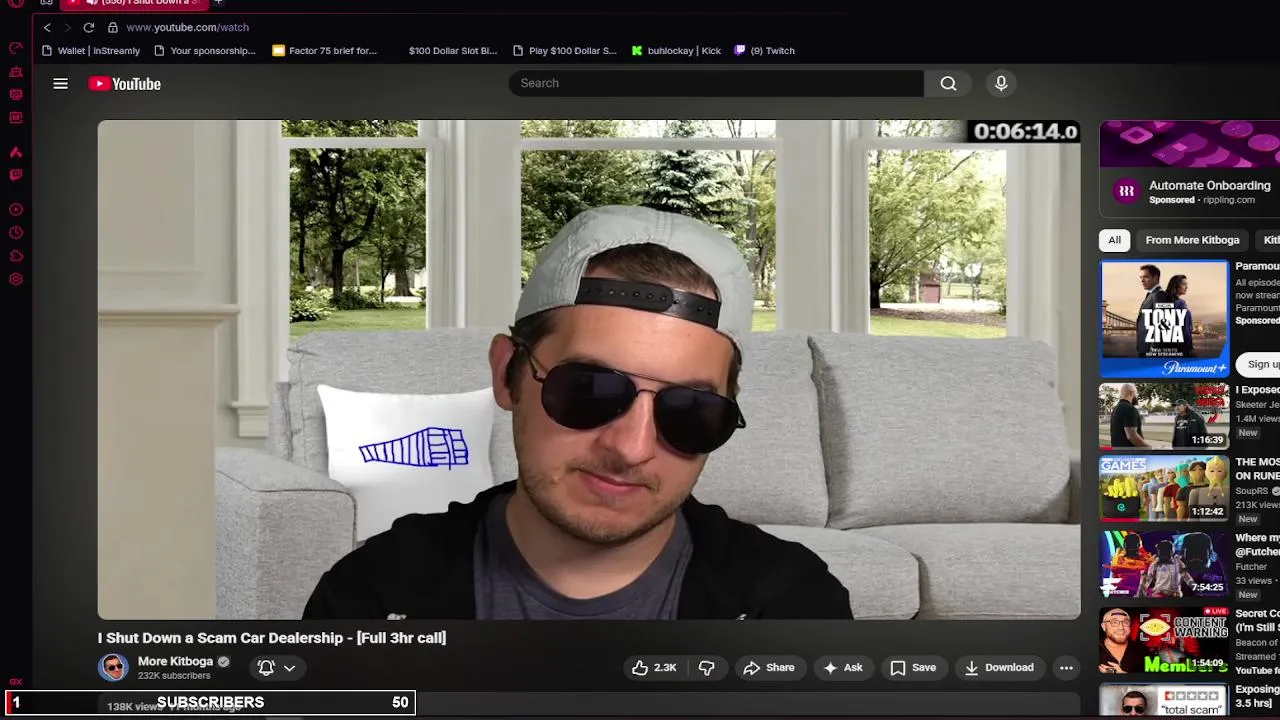This screenshot has height=720, width=1280.
Task: Click the Rippling ad logo icon
Action: click(1127, 191)
